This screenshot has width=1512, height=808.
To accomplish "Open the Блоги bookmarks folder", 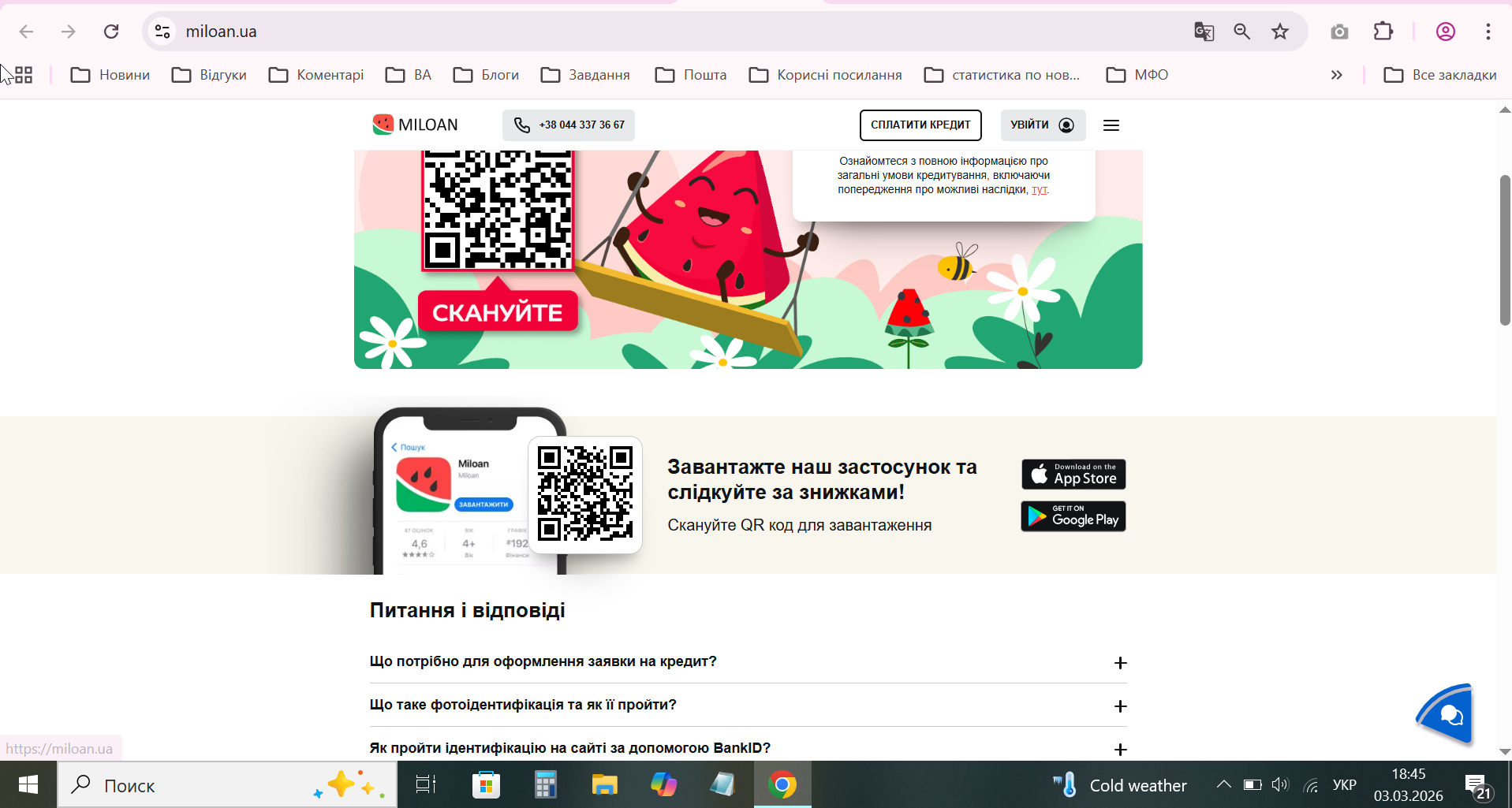I will [x=486, y=75].
